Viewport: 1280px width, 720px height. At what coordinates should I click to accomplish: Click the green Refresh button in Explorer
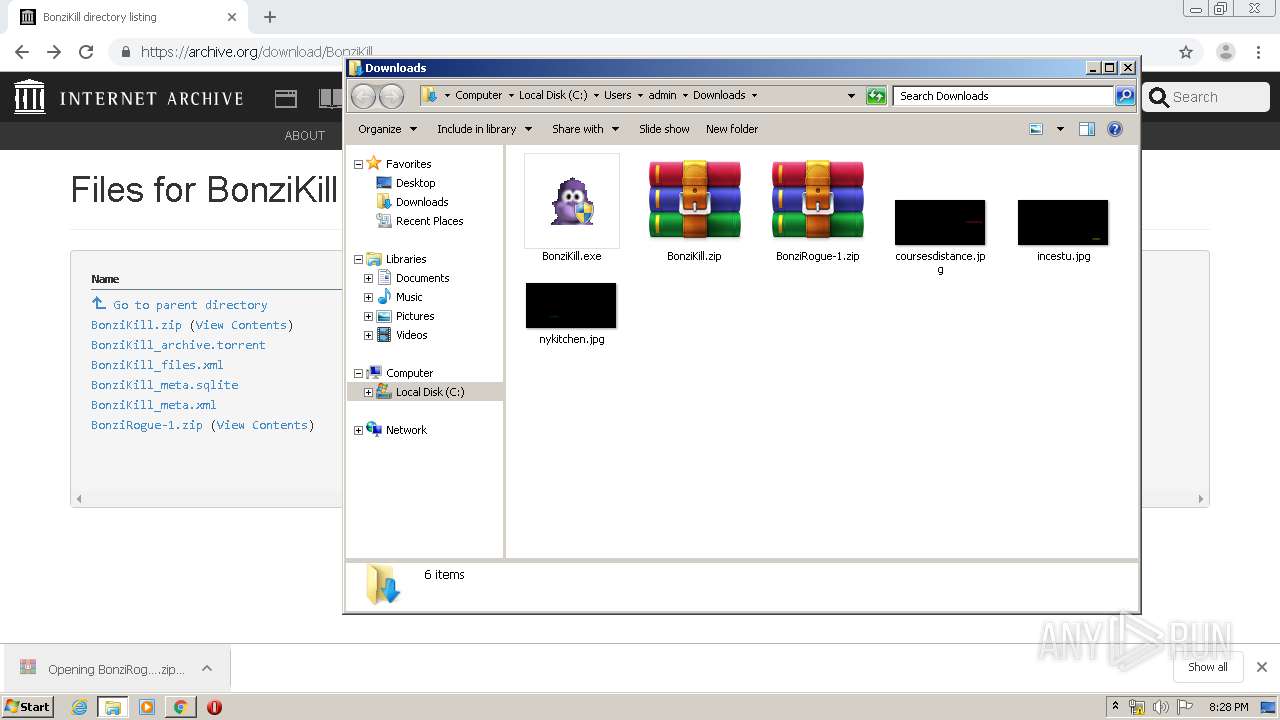click(x=876, y=96)
